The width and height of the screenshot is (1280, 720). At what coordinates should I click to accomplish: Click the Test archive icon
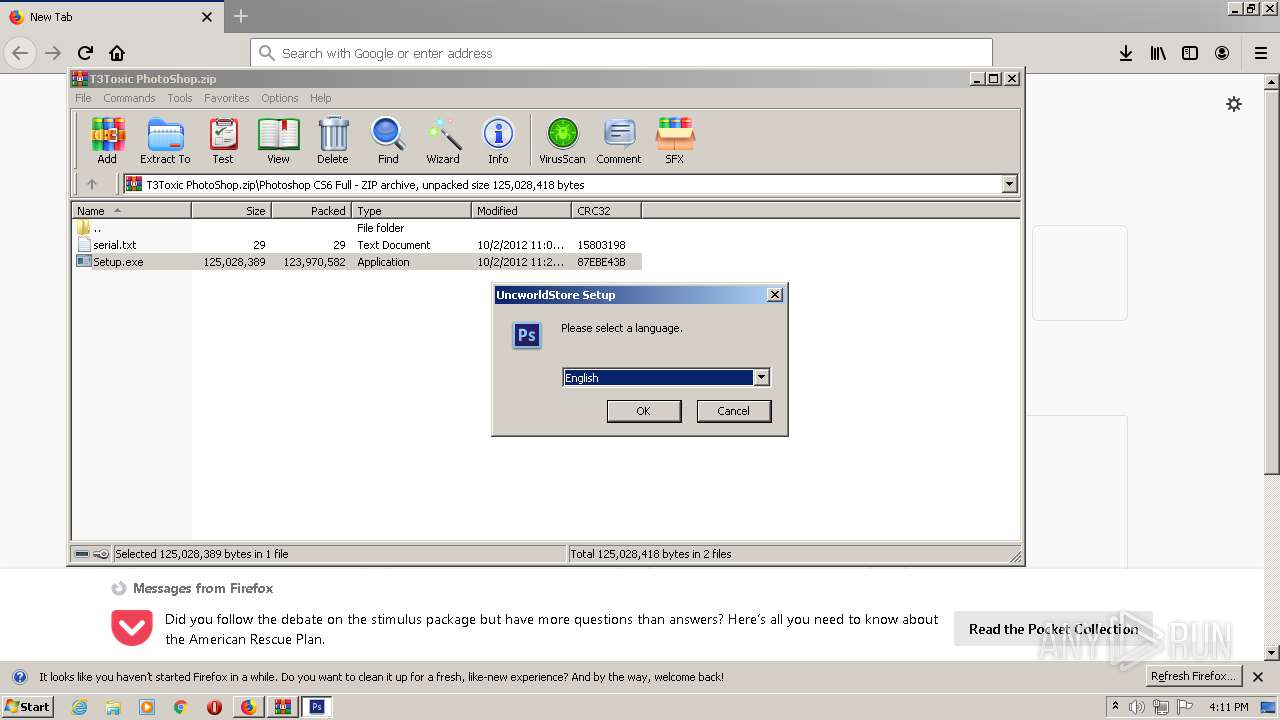coord(223,140)
